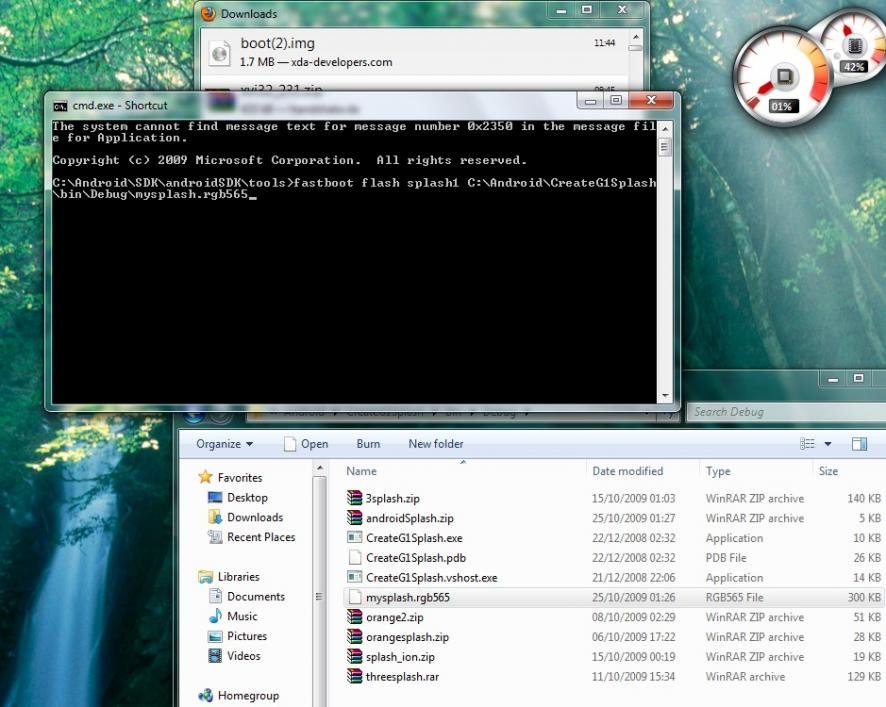Viewport: 886px width, 707px height.
Task: Click the 11/10/2009 15:34 date cell
Action: click(633, 676)
